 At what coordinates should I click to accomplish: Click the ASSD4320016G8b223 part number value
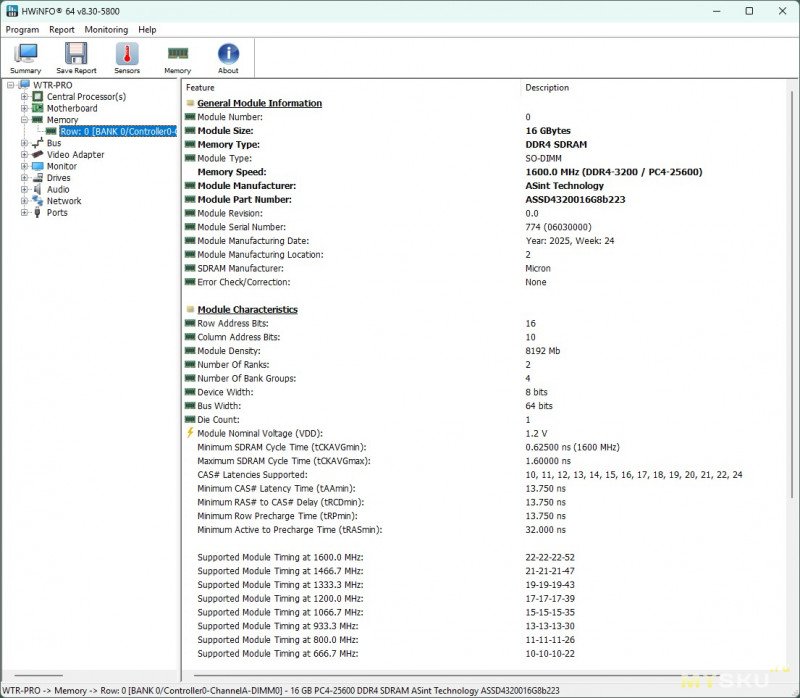[x=575, y=200]
